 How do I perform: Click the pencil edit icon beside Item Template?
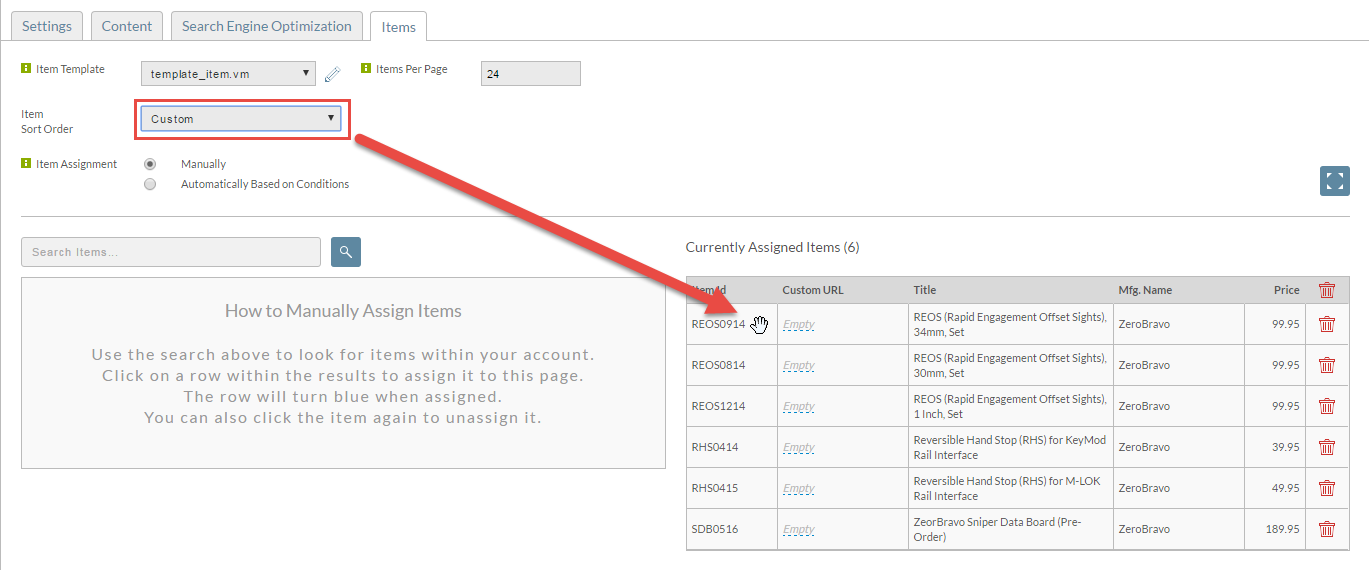[x=333, y=73]
